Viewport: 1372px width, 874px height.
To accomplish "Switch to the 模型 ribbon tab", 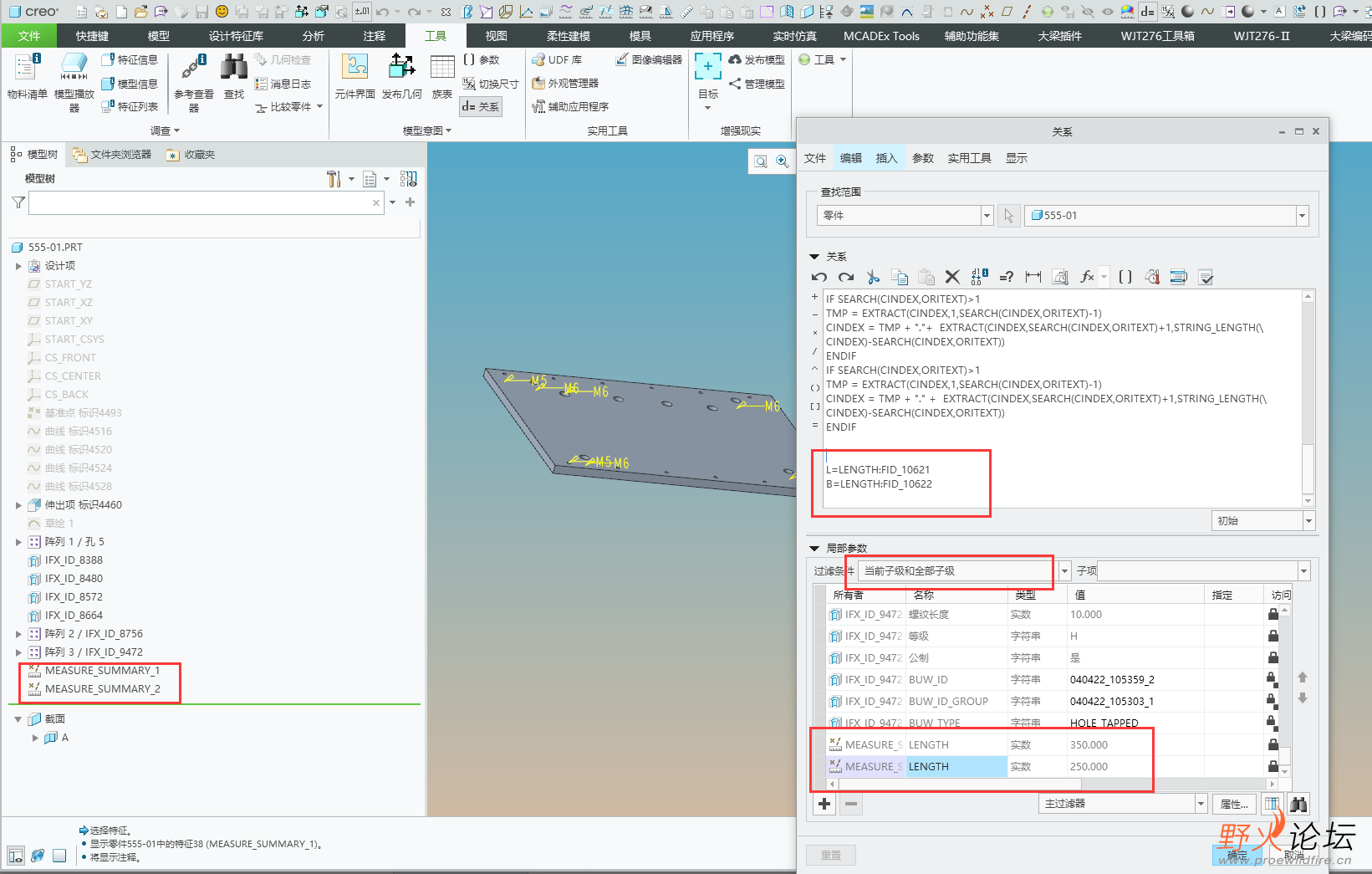I will pos(159,36).
